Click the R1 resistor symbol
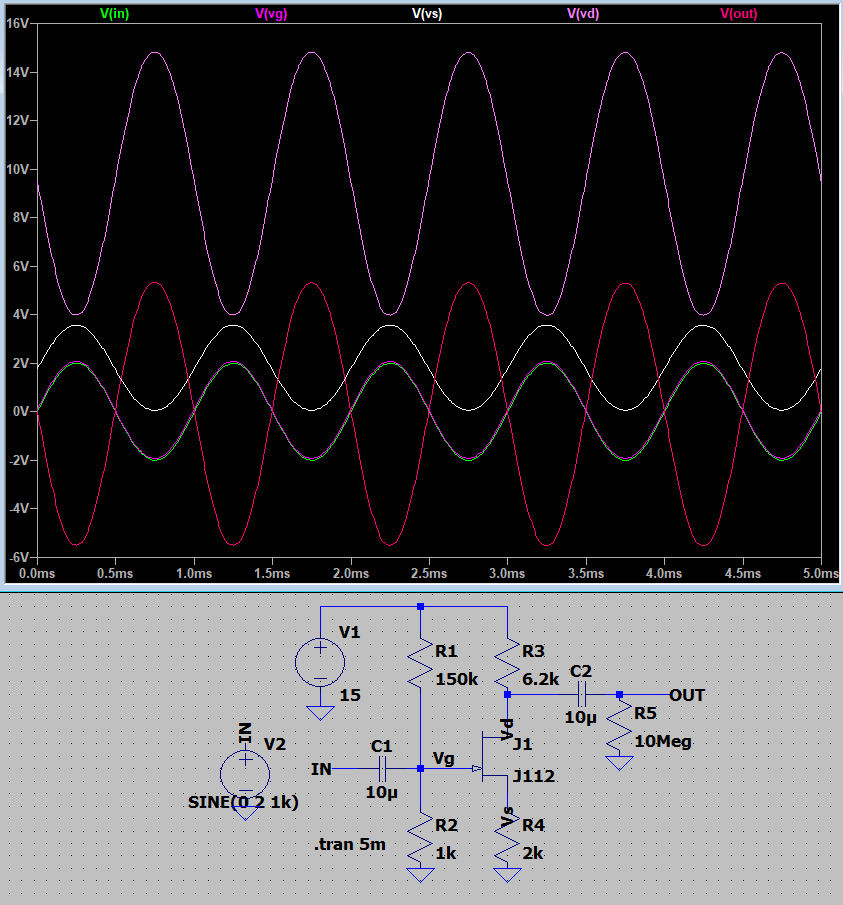The image size is (843, 905). [420, 662]
